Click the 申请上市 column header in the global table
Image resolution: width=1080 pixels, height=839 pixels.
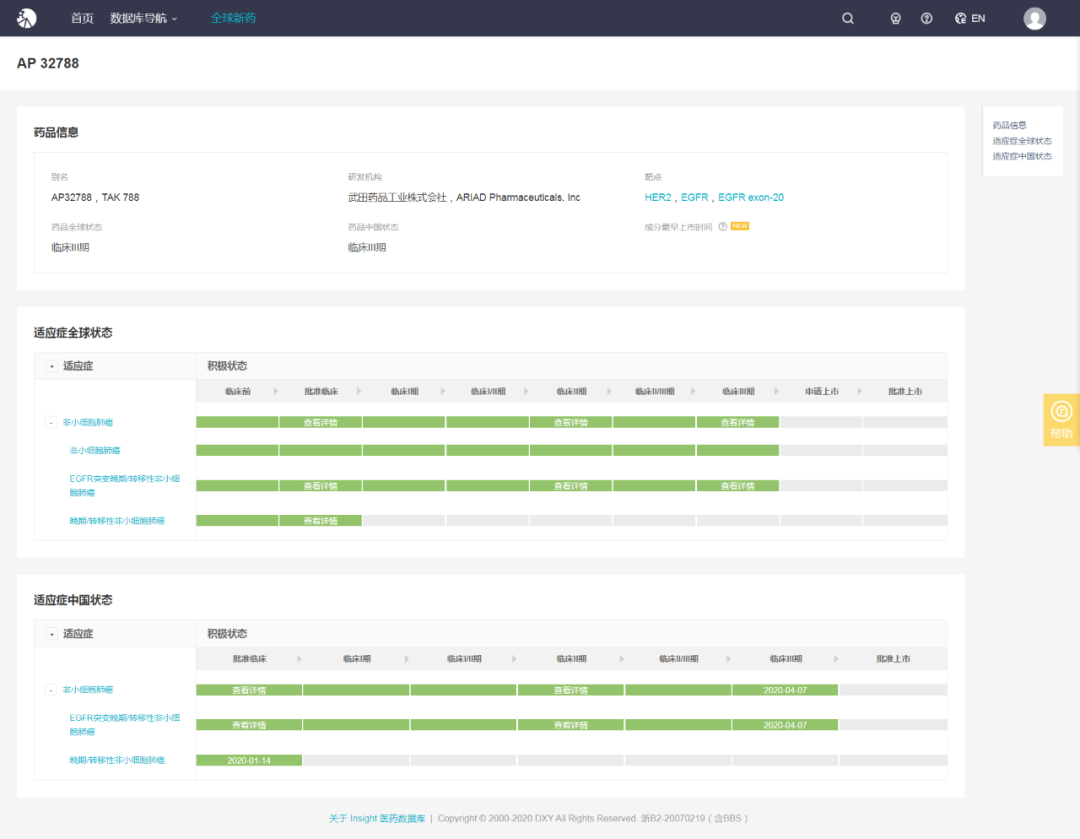coord(821,391)
